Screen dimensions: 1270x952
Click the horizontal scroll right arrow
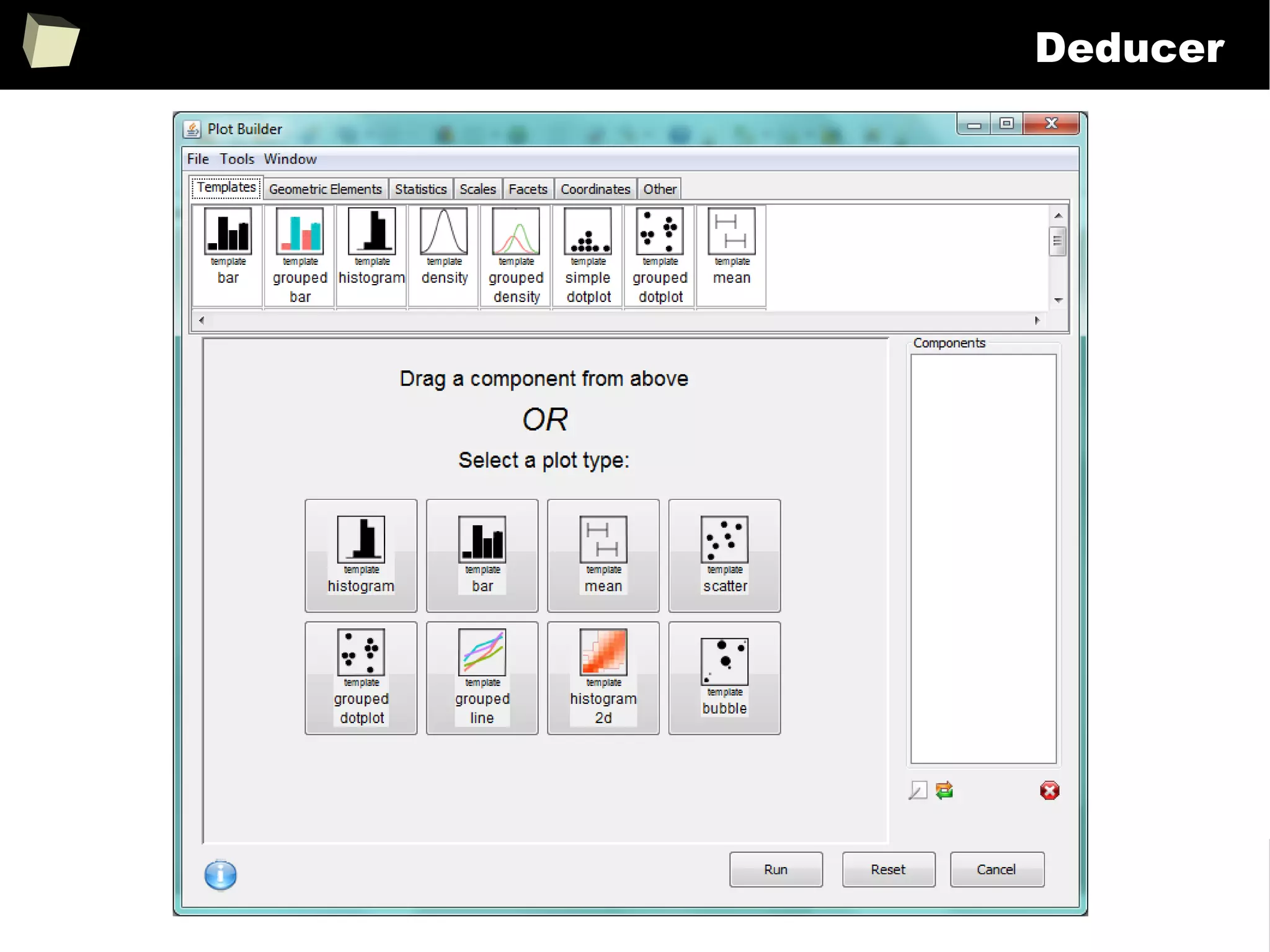click(1037, 320)
